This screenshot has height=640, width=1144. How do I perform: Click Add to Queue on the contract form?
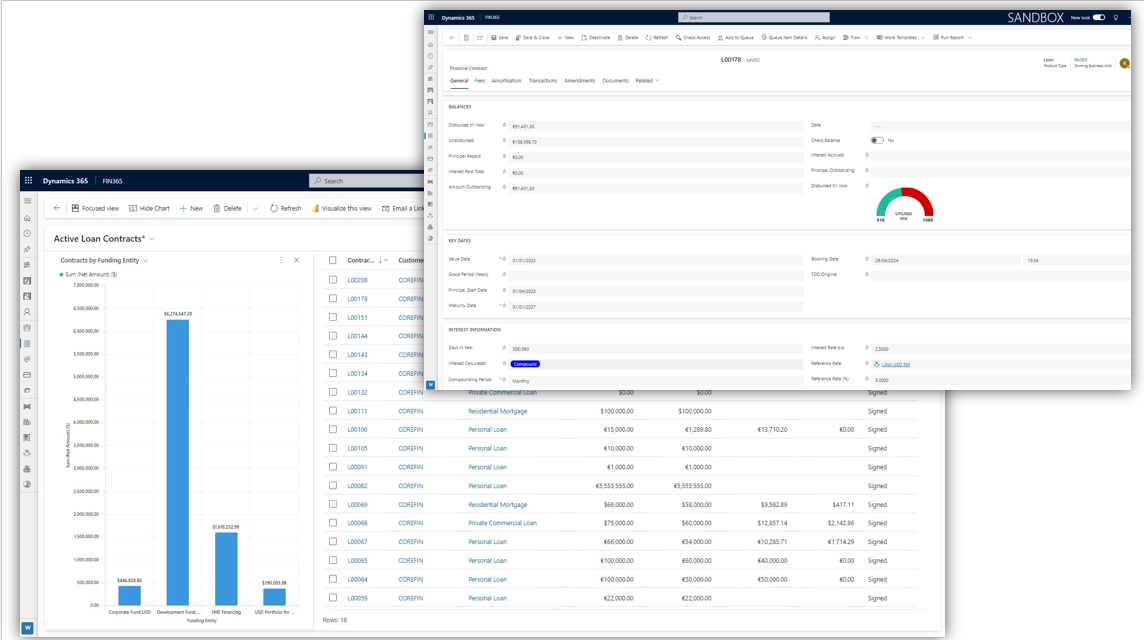pos(735,37)
